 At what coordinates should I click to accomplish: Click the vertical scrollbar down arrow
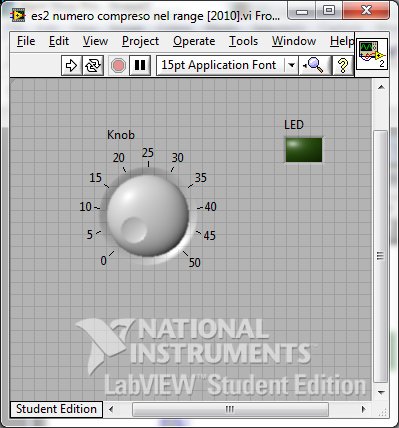pos(381,393)
